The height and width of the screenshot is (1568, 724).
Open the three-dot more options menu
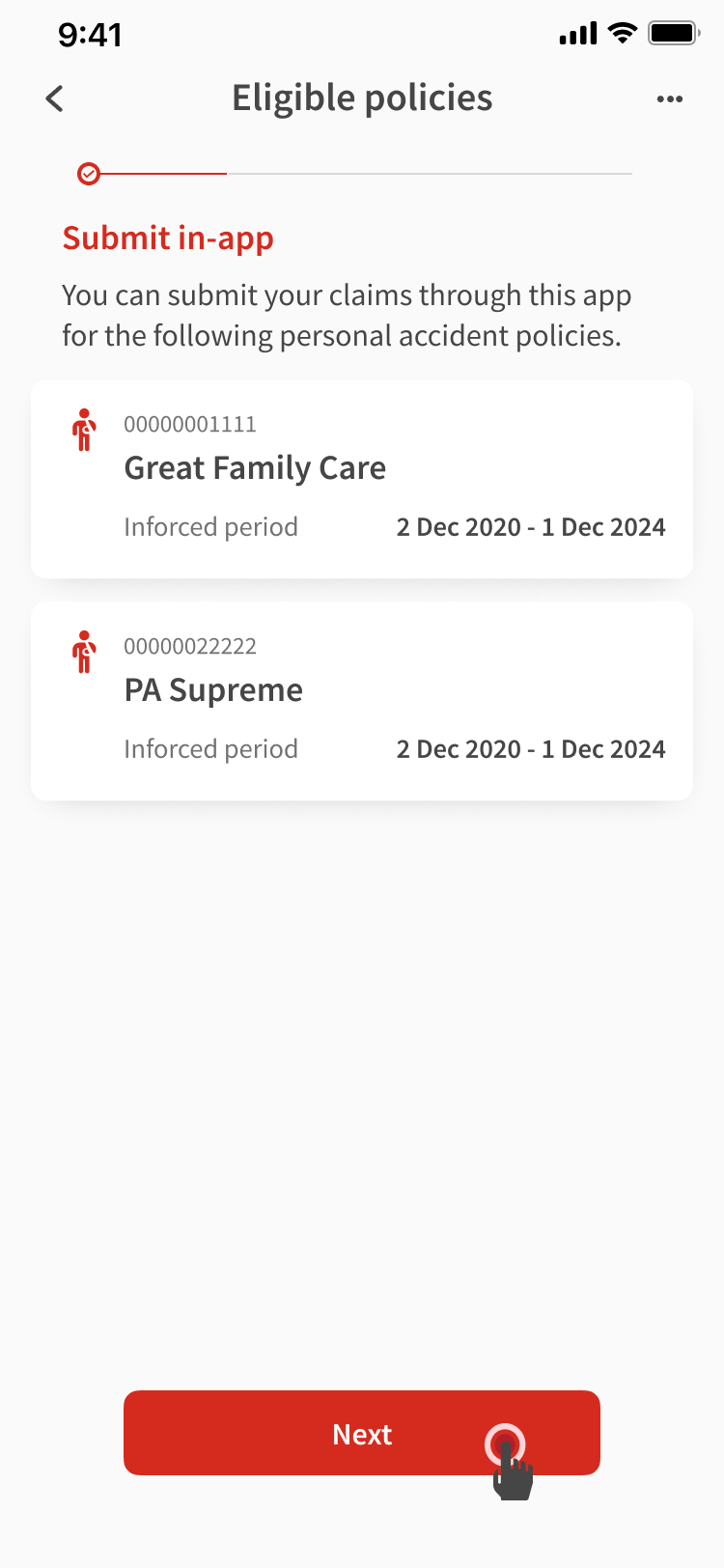click(x=669, y=98)
